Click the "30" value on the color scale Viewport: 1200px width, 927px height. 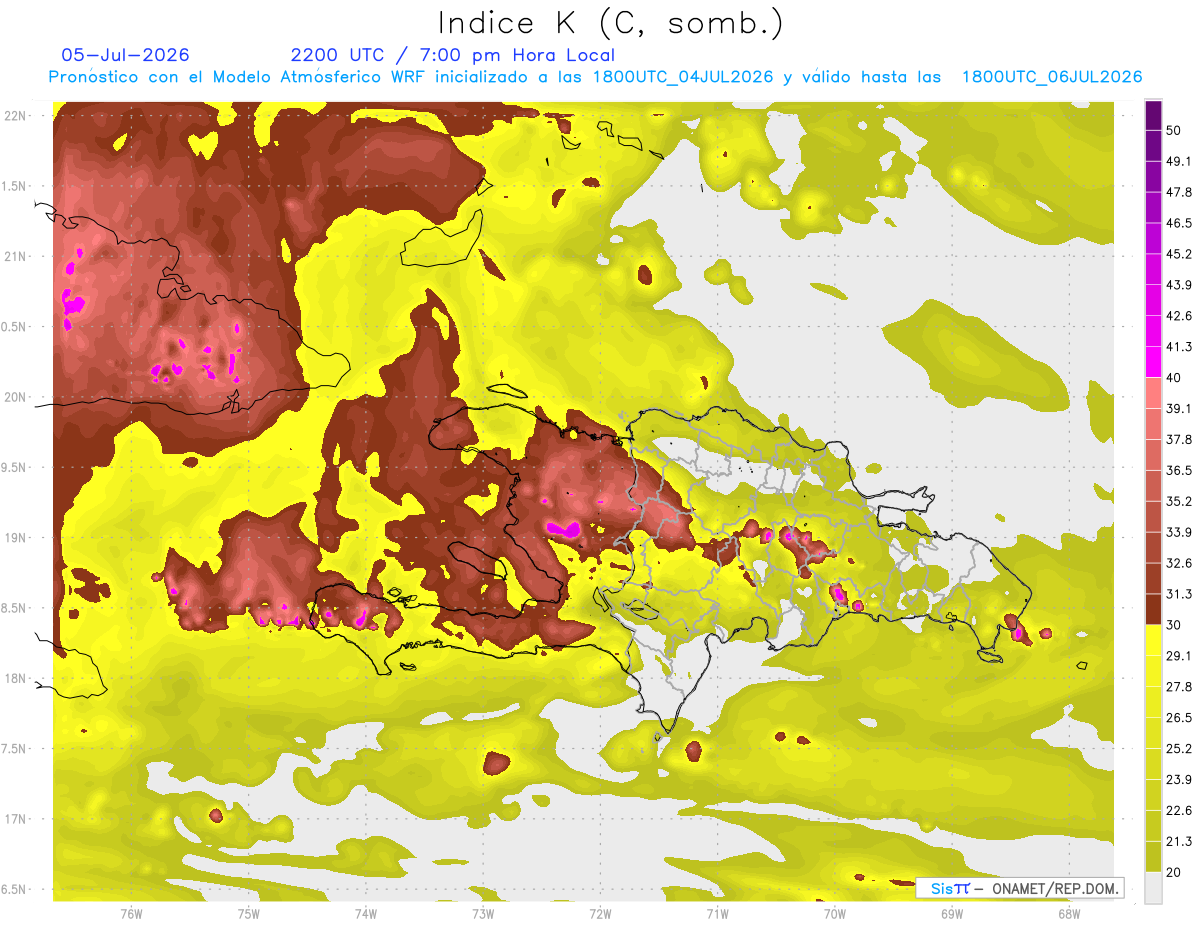click(1175, 625)
